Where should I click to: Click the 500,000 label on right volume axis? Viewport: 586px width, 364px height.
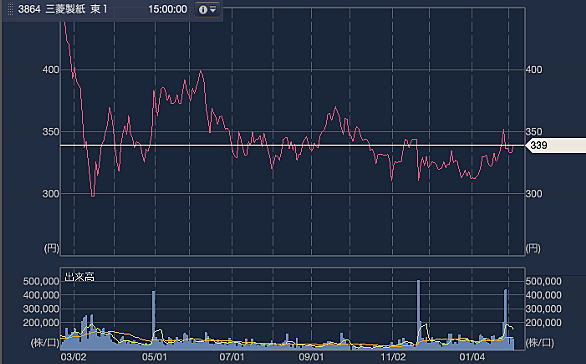pyautogui.click(x=543, y=281)
